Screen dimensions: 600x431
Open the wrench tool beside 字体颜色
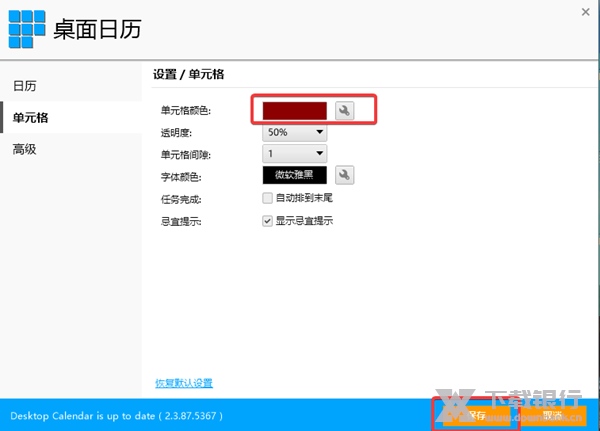click(345, 175)
